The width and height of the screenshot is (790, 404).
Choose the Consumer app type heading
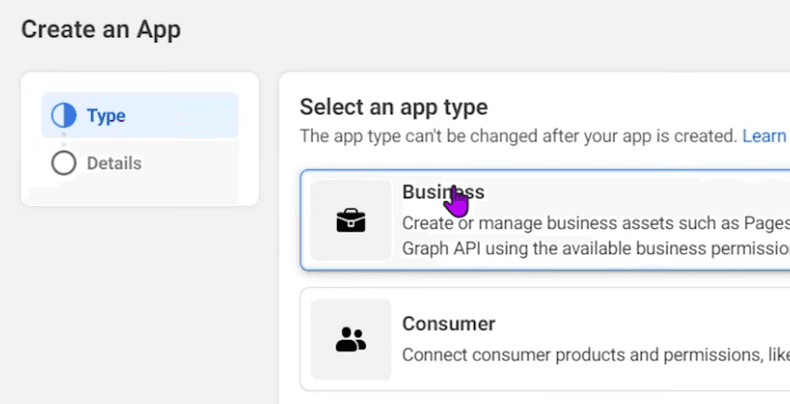(x=448, y=323)
